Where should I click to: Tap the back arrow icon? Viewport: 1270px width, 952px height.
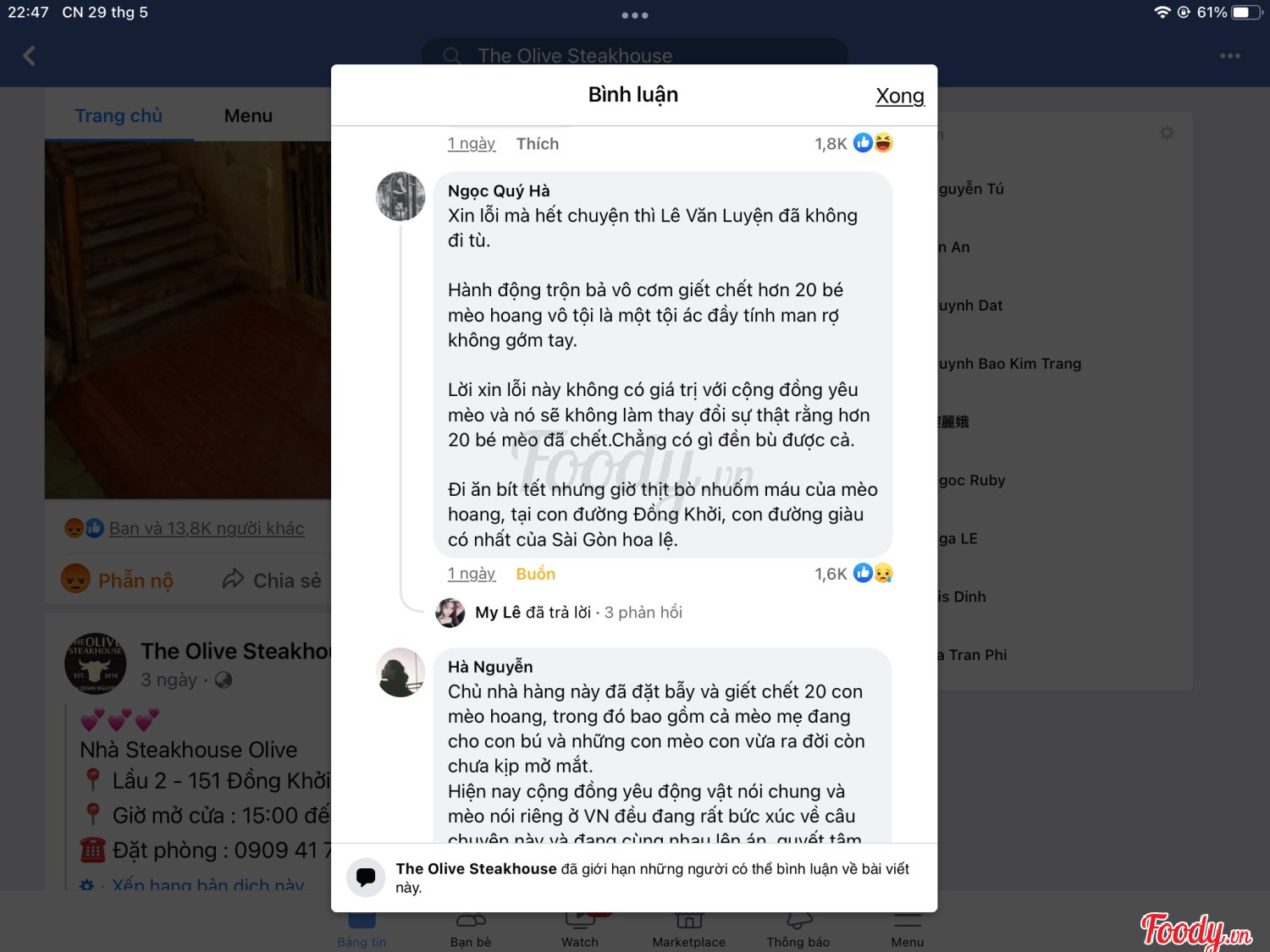pos(30,56)
